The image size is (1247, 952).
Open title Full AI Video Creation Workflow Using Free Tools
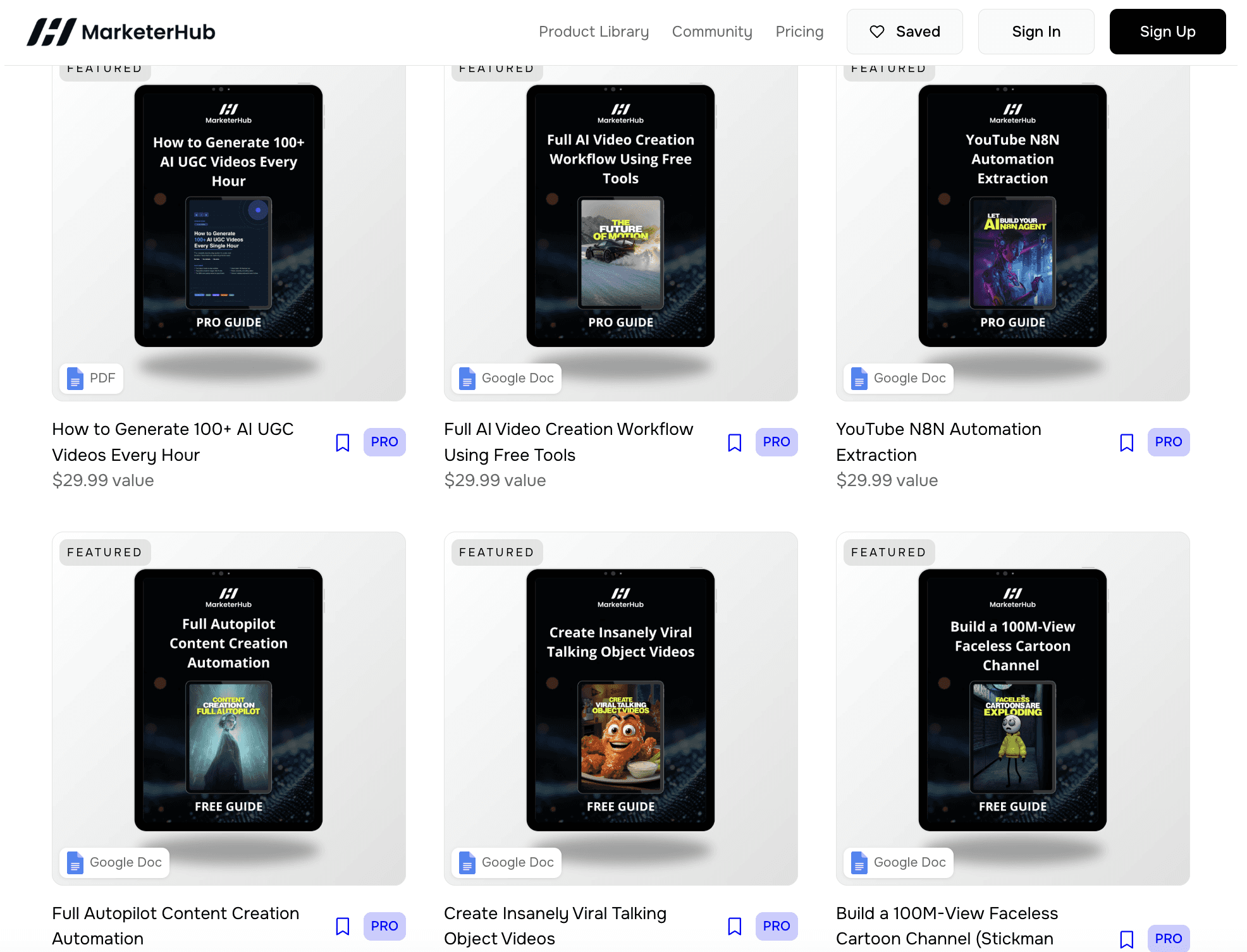coord(568,442)
